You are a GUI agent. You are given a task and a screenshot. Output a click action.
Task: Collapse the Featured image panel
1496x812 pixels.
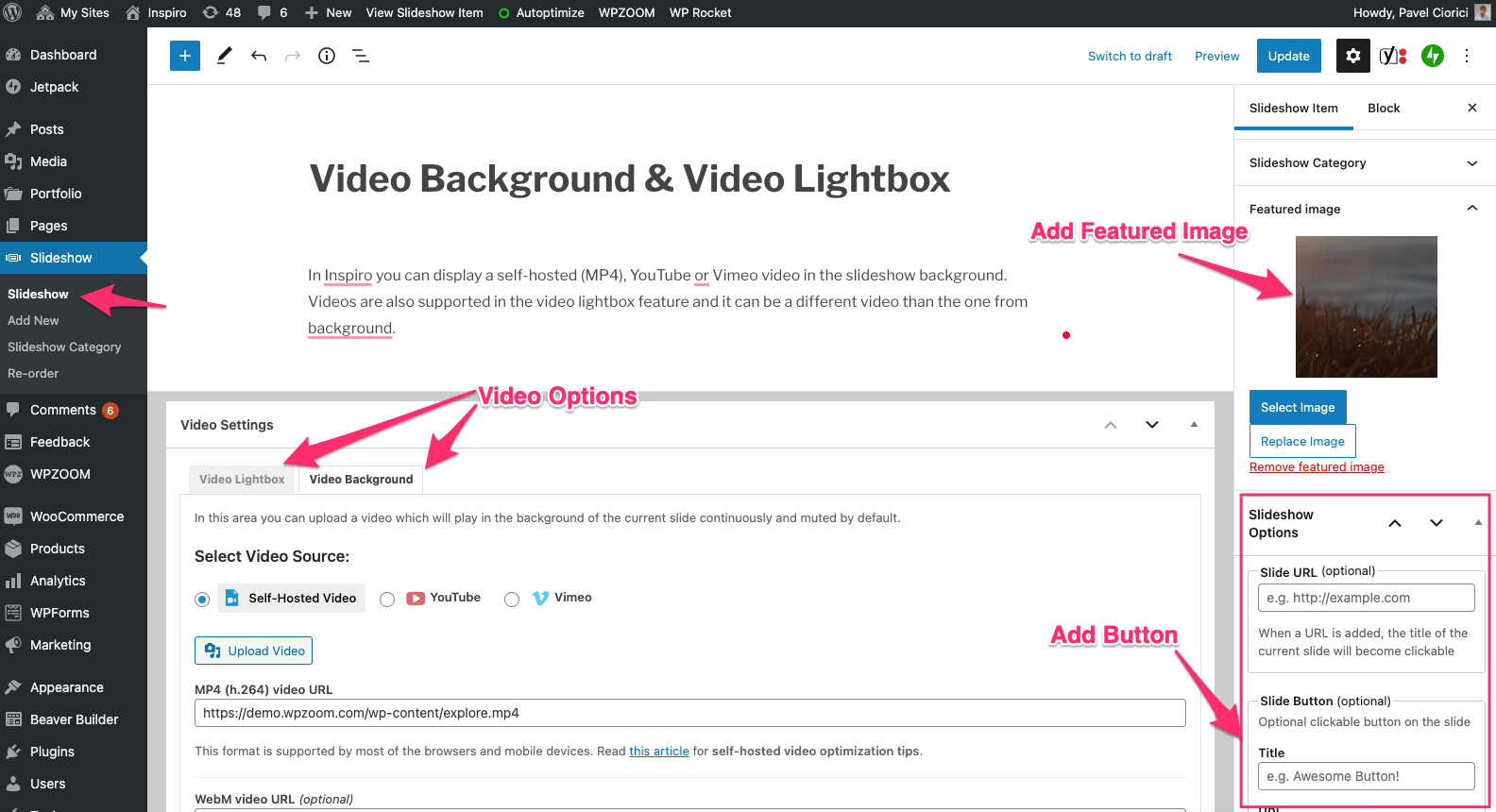(x=1471, y=209)
